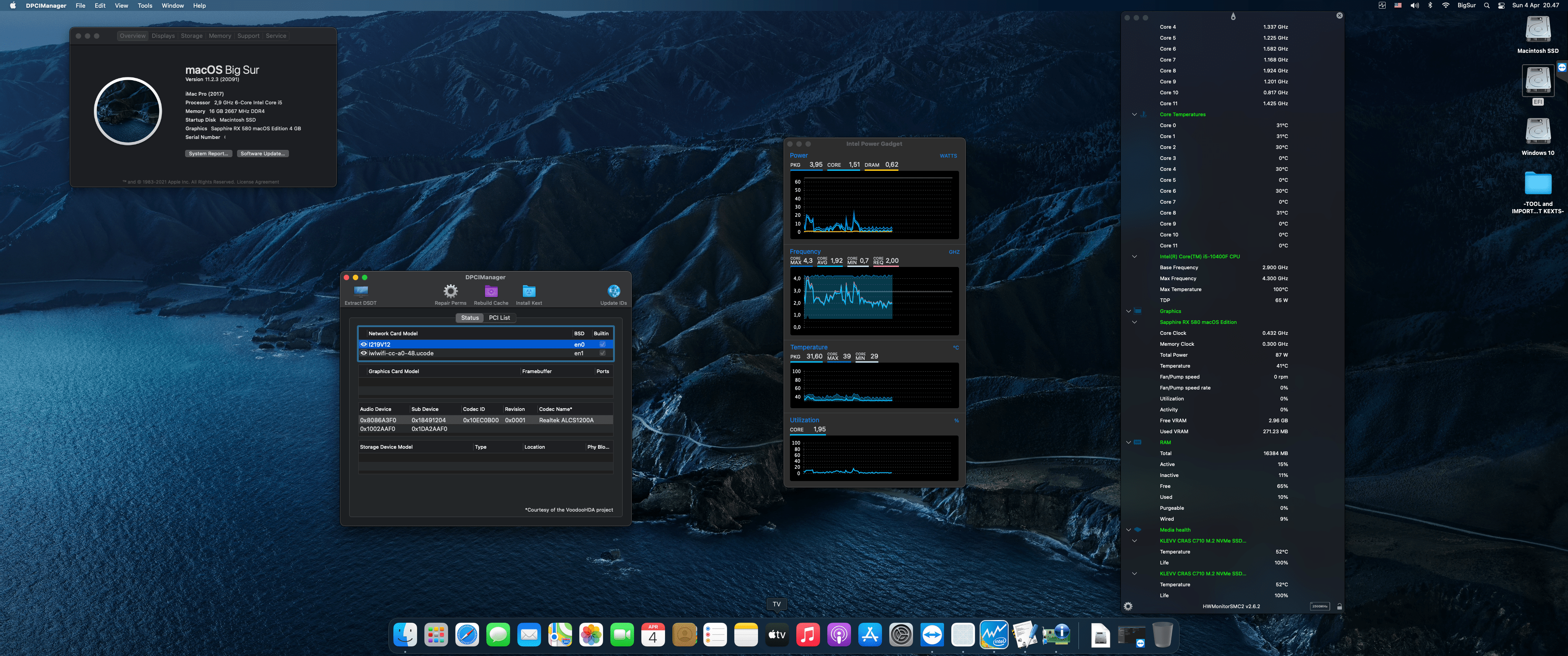Image resolution: width=1568 pixels, height=656 pixels.
Task: Collapse the Core Temperatures group
Action: (x=1135, y=114)
